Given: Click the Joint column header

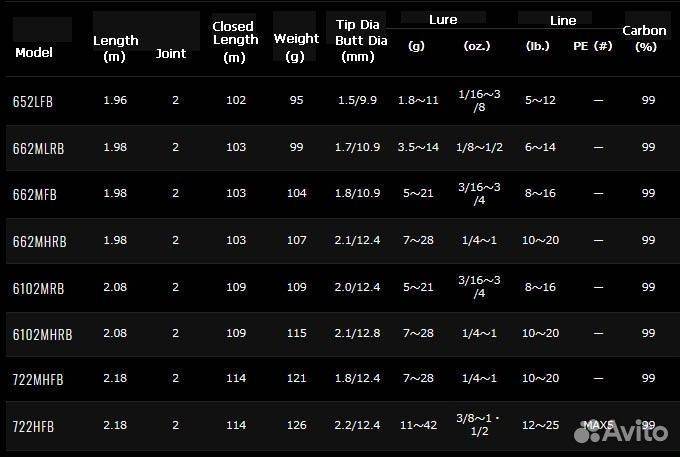Looking at the screenshot, I should (x=171, y=54).
